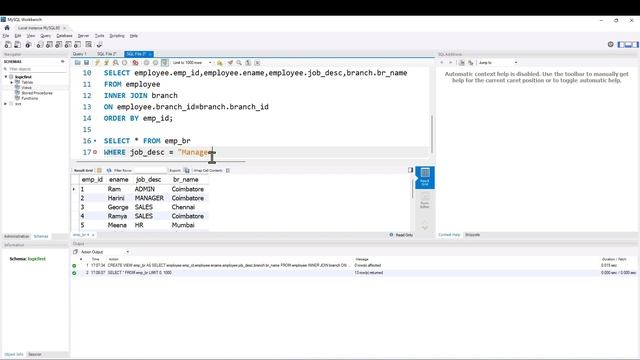Collapse the first schema tree node
Screen dimensions: 640x360
[x=6, y=77]
